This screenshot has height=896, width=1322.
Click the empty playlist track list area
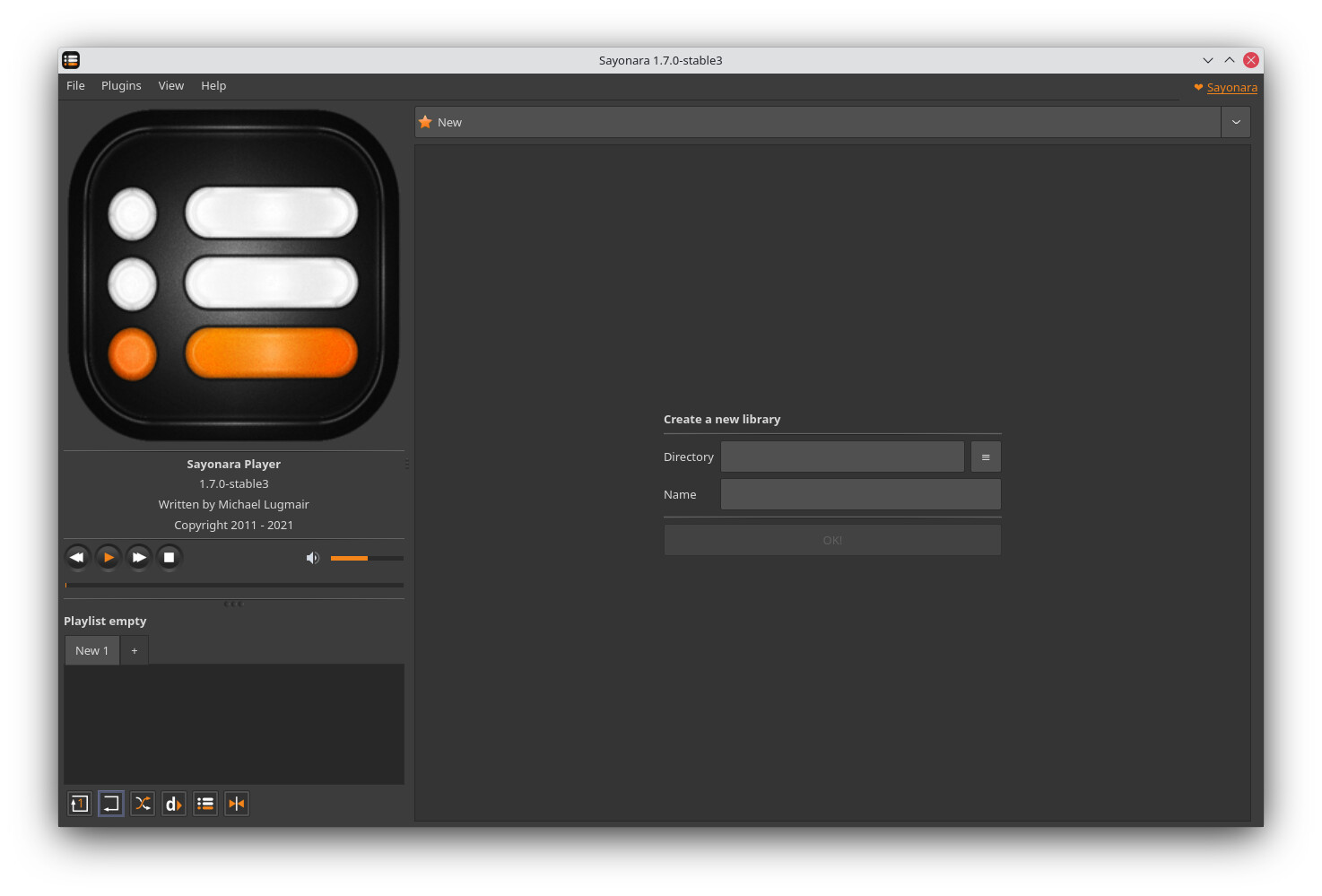[x=234, y=725]
